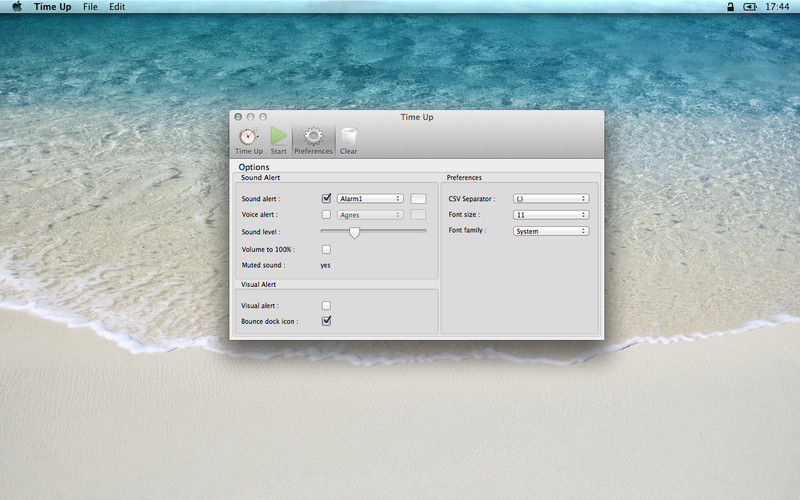Click the battery status icon
The height and width of the screenshot is (500, 800).
(x=749, y=7)
